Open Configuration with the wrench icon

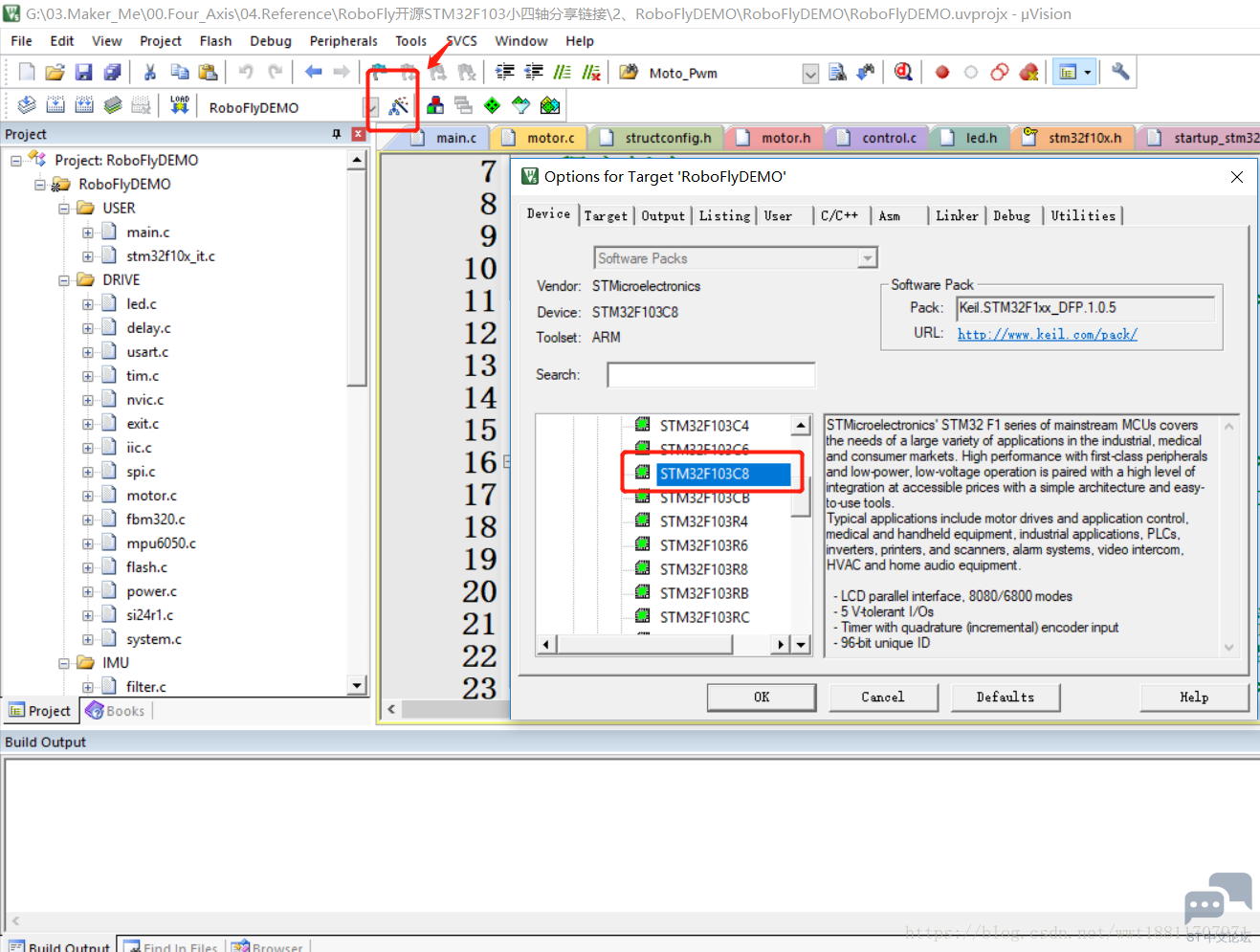[x=1120, y=72]
